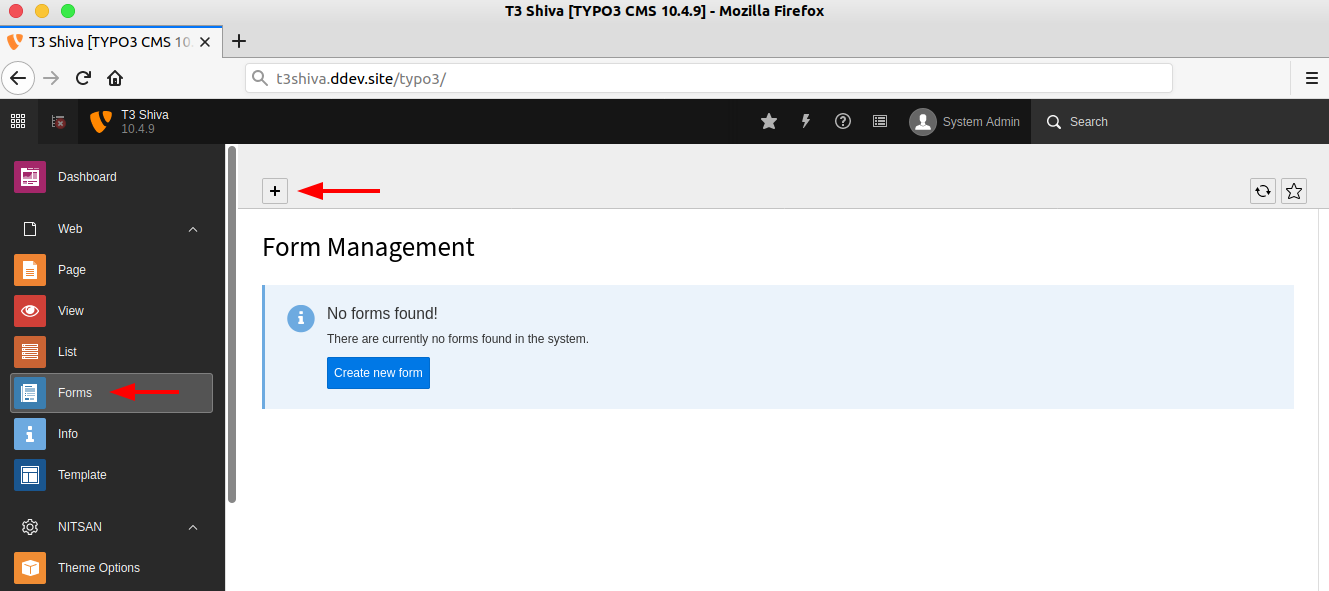Open the TYPO3 help menu
The width and height of the screenshot is (1329, 591).
pyautogui.click(x=842, y=121)
